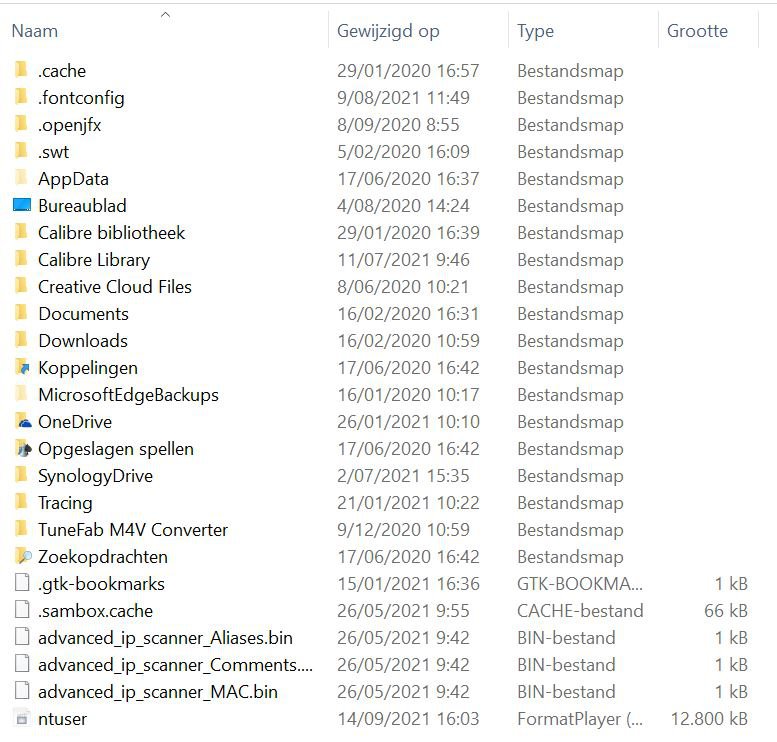Select the folder name Opgeslagen spellen
Screen dimensions: 777x742
coord(115,449)
